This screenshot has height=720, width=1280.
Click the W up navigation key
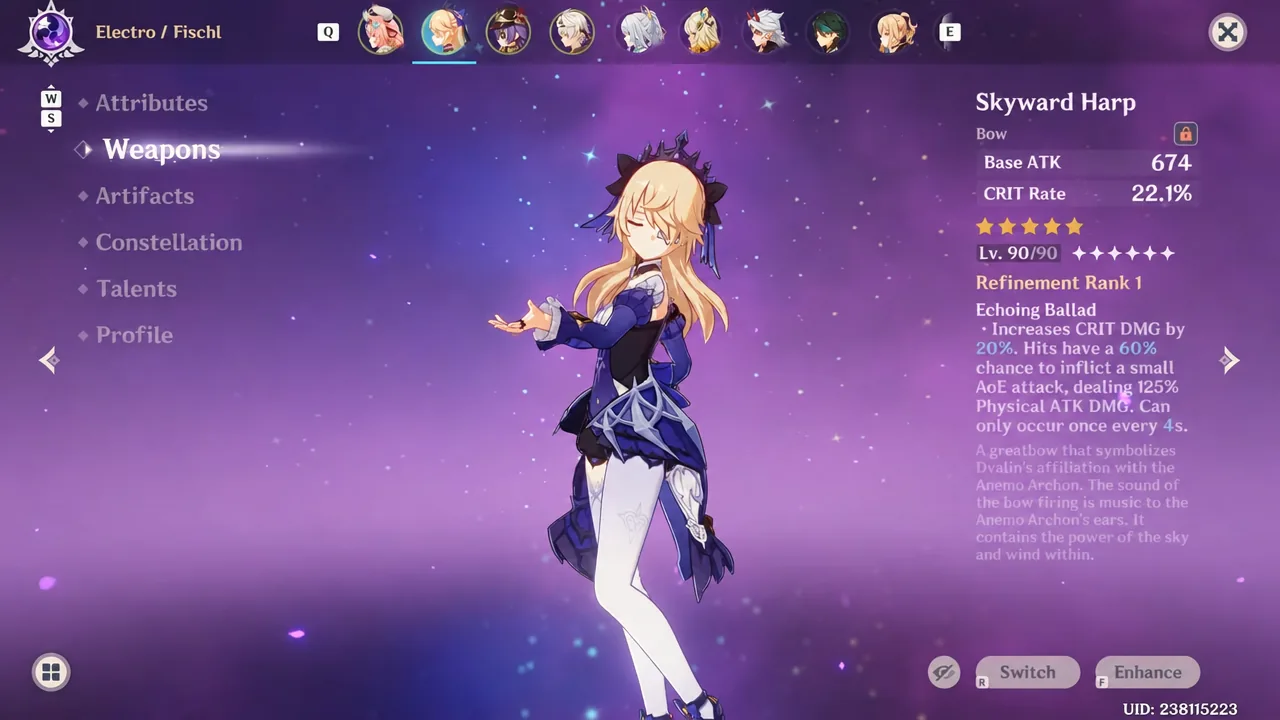point(51,99)
